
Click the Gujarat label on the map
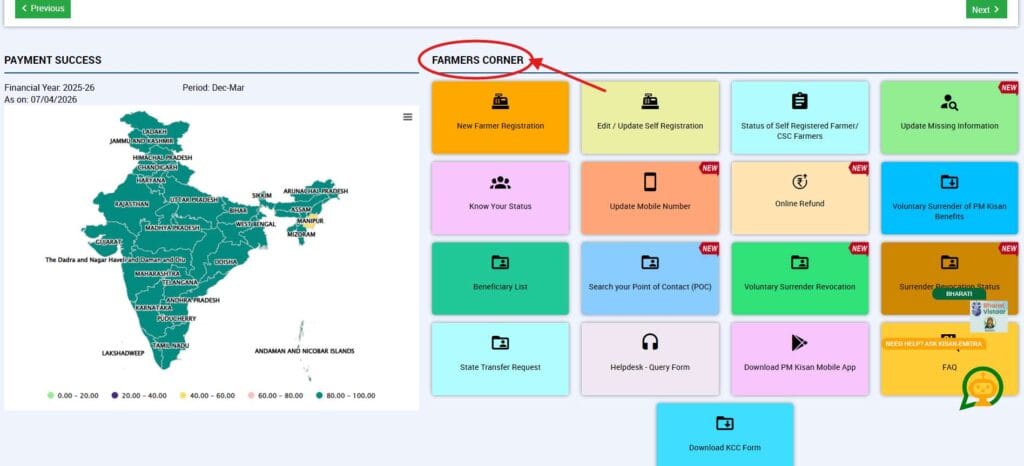[108, 241]
